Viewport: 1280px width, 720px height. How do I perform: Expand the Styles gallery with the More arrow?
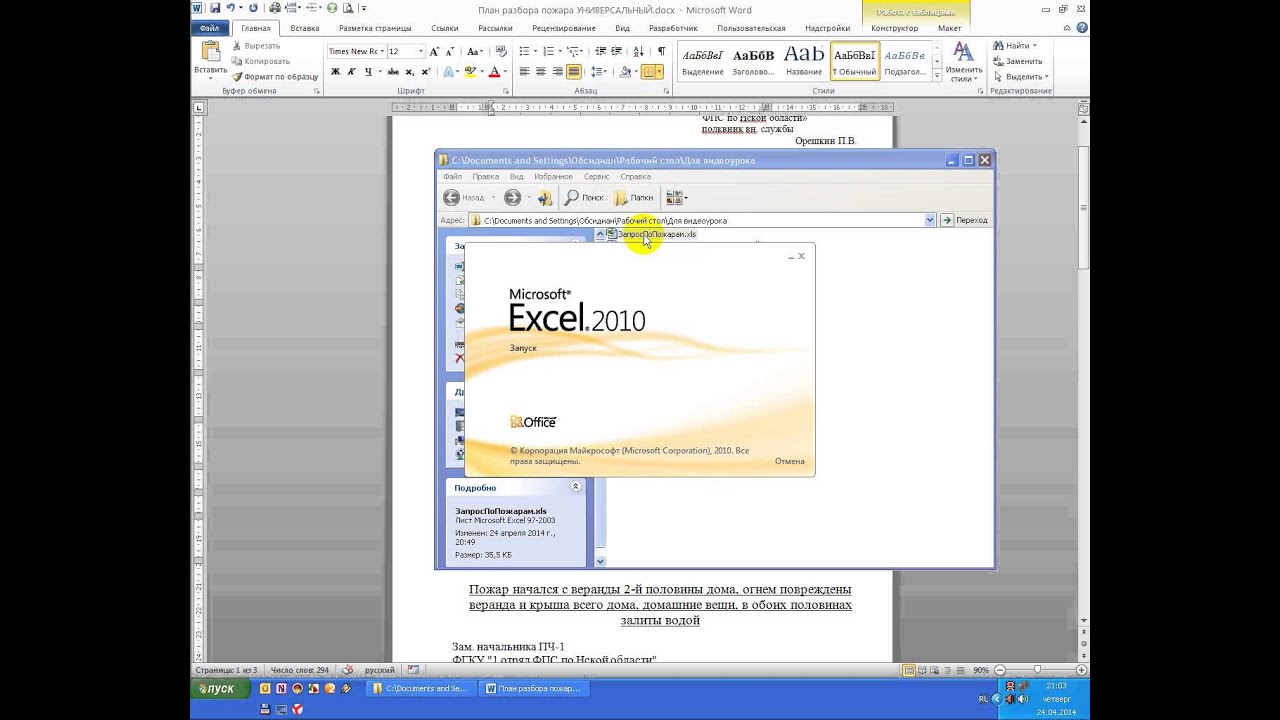click(937, 76)
